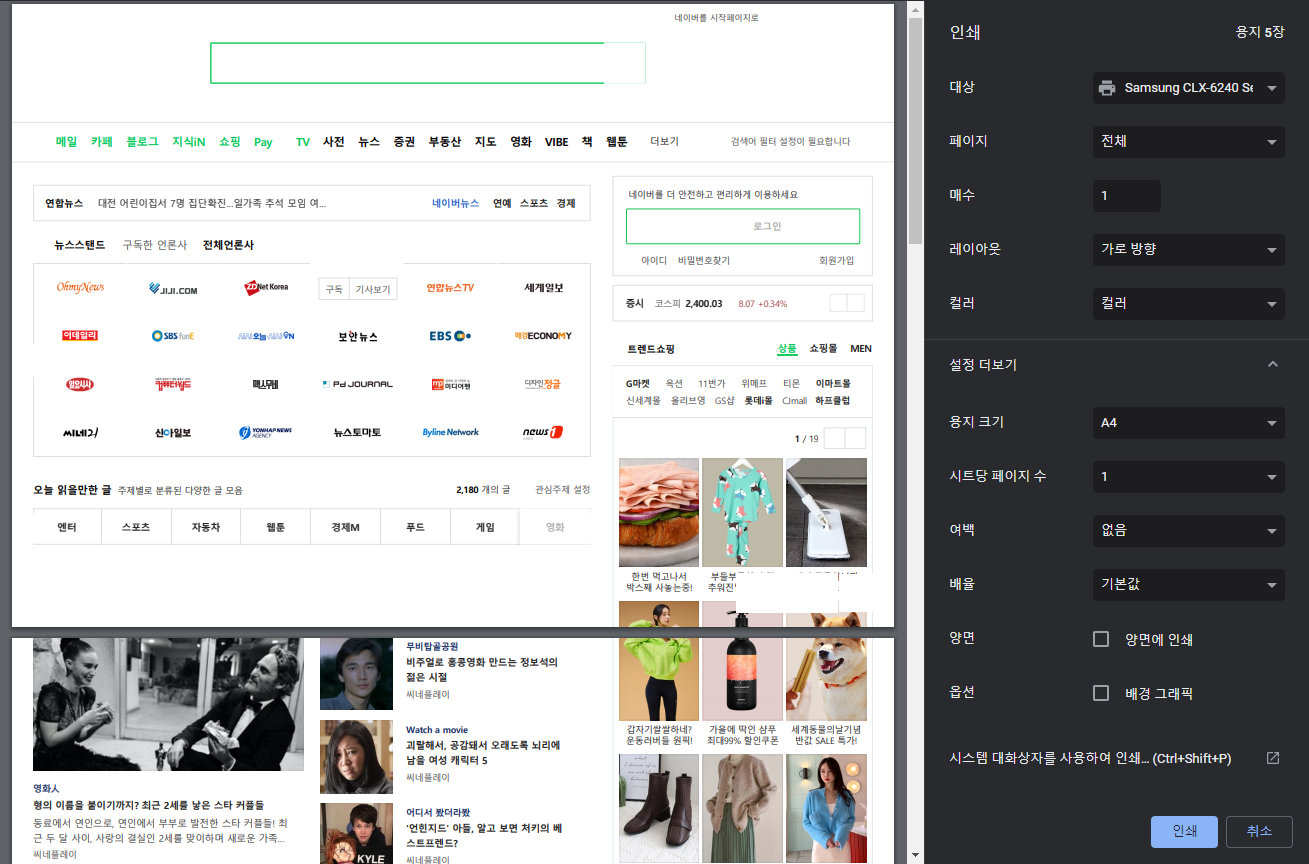Viewport: 1309px width, 864px height.
Task: Click the 이데일리 red logo
Action: 80,335
